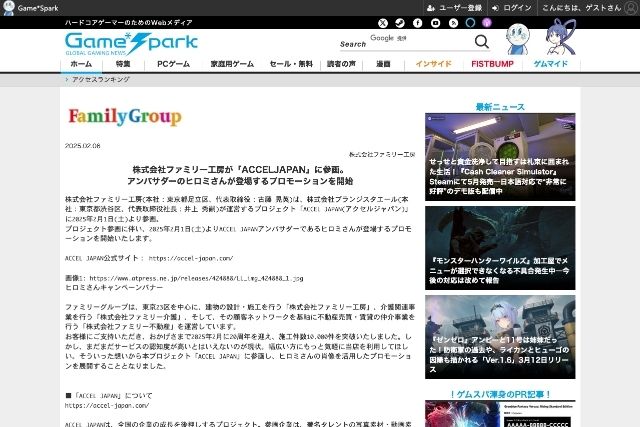Click the ！ゲムスパ渾身のPR記事！ heading
The height and width of the screenshot is (427, 640).
500,394
